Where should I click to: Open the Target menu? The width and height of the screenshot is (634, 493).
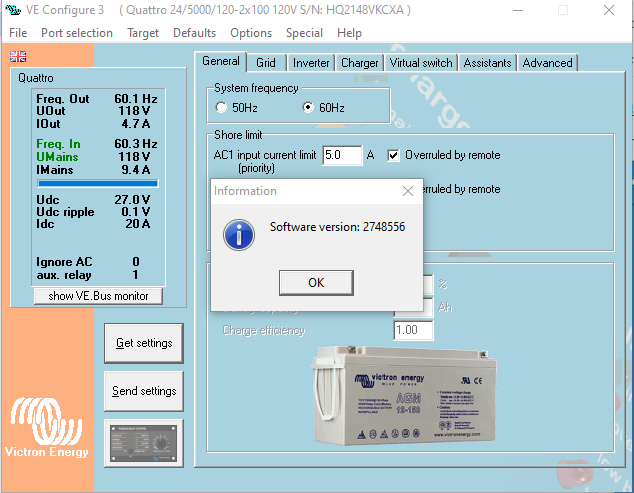coord(143,33)
